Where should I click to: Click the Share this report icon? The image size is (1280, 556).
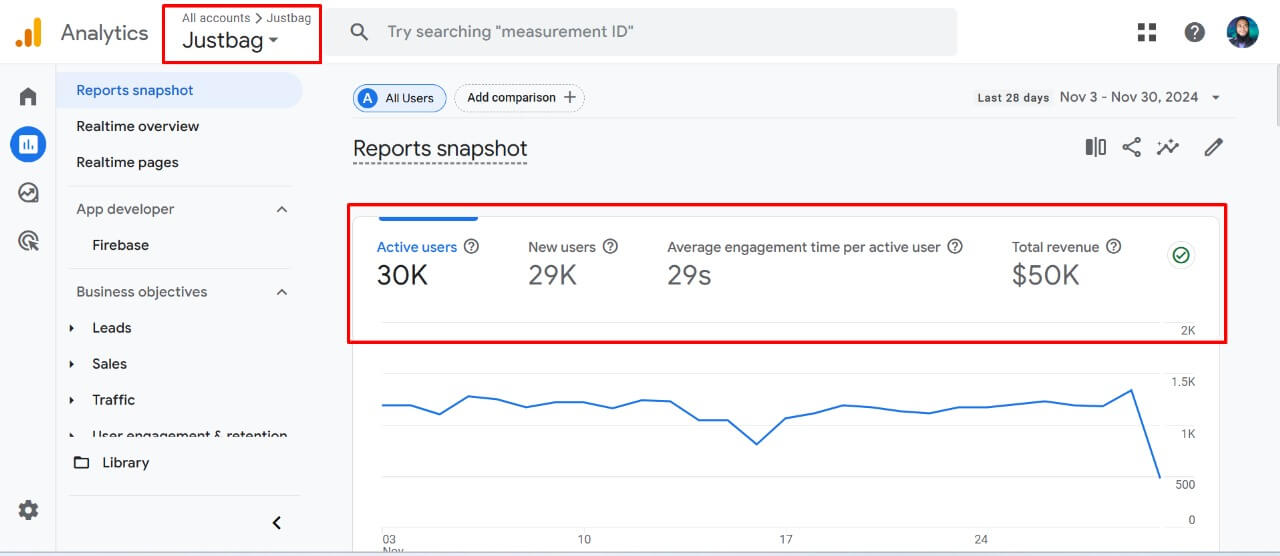tap(1131, 147)
